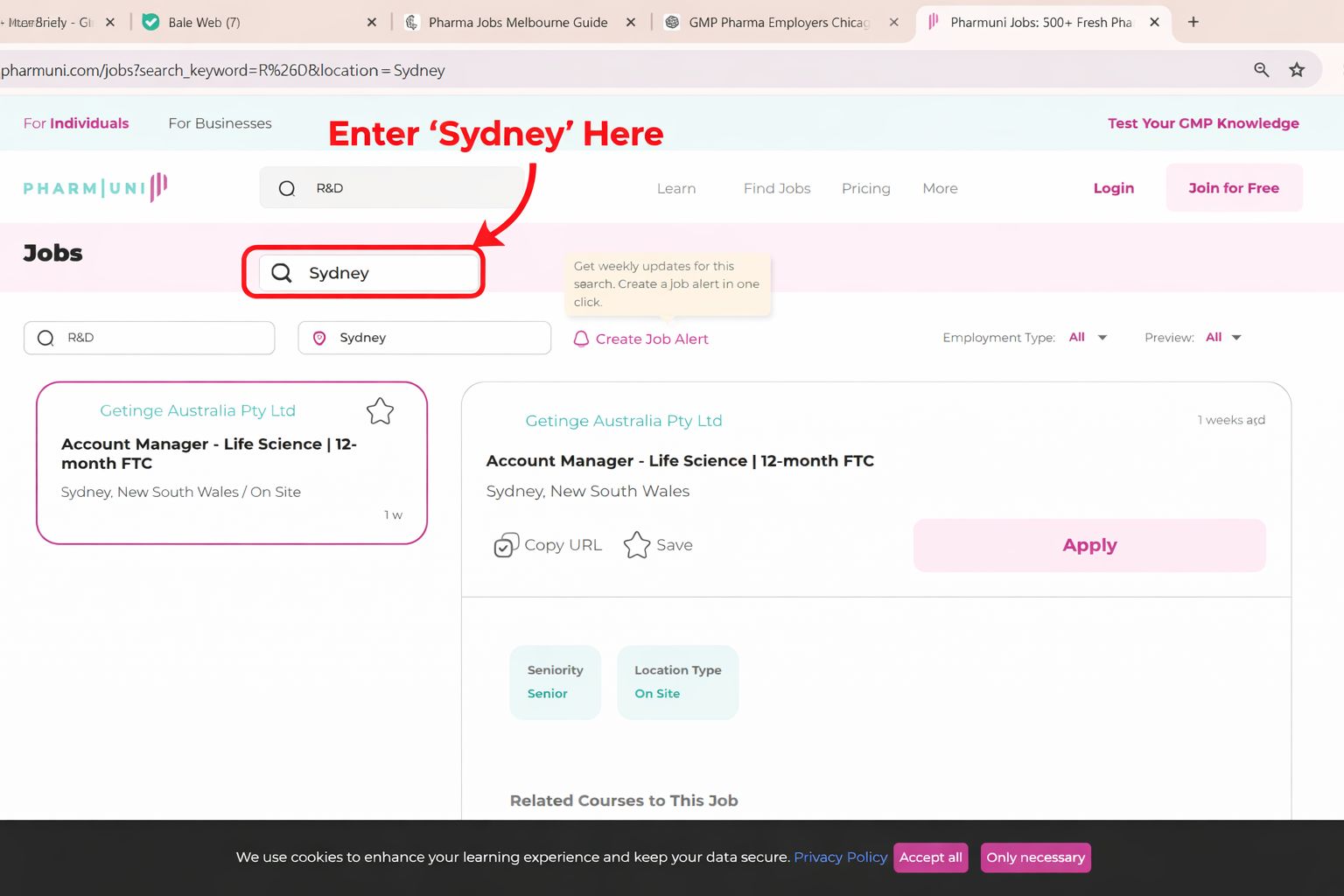Click the Pharmuni logo
The height and width of the screenshot is (896, 1344).
click(x=95, y=187)
